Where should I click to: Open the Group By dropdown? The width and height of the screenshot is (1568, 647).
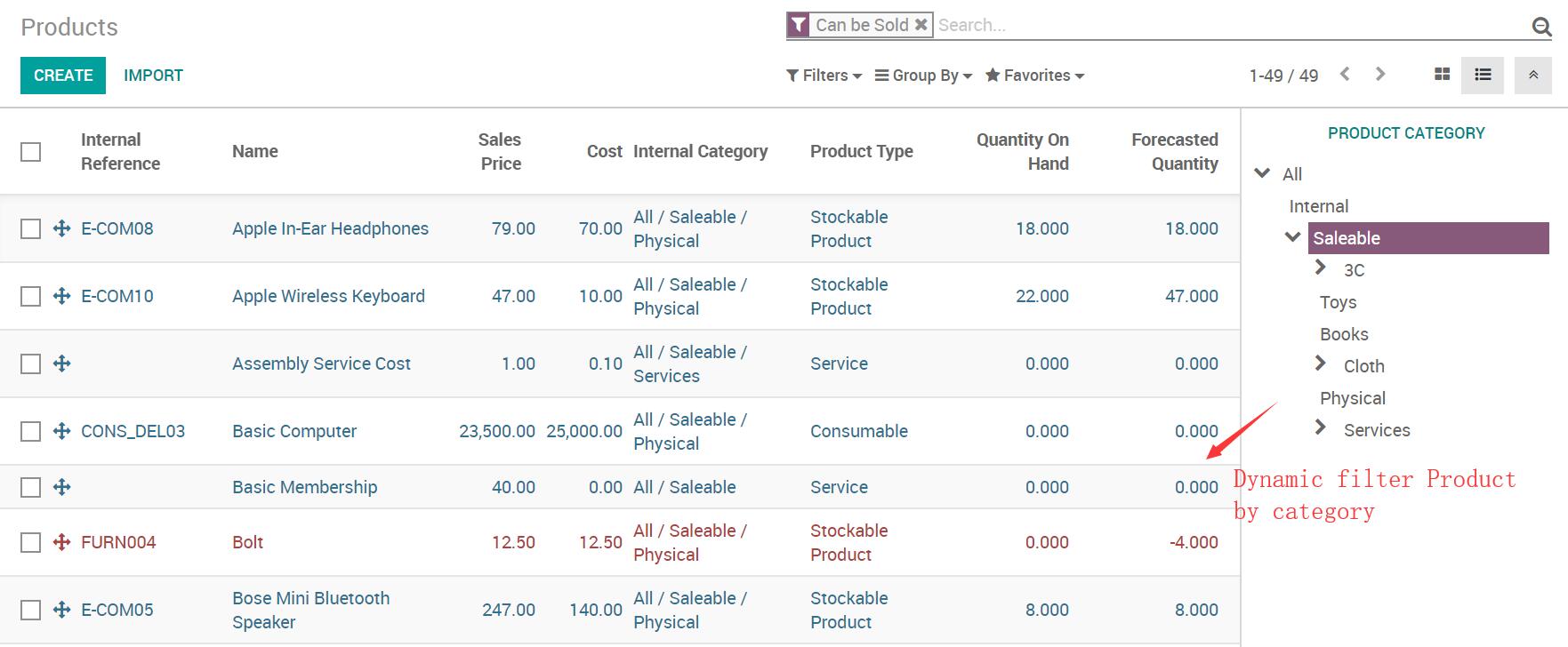[923, 76]
